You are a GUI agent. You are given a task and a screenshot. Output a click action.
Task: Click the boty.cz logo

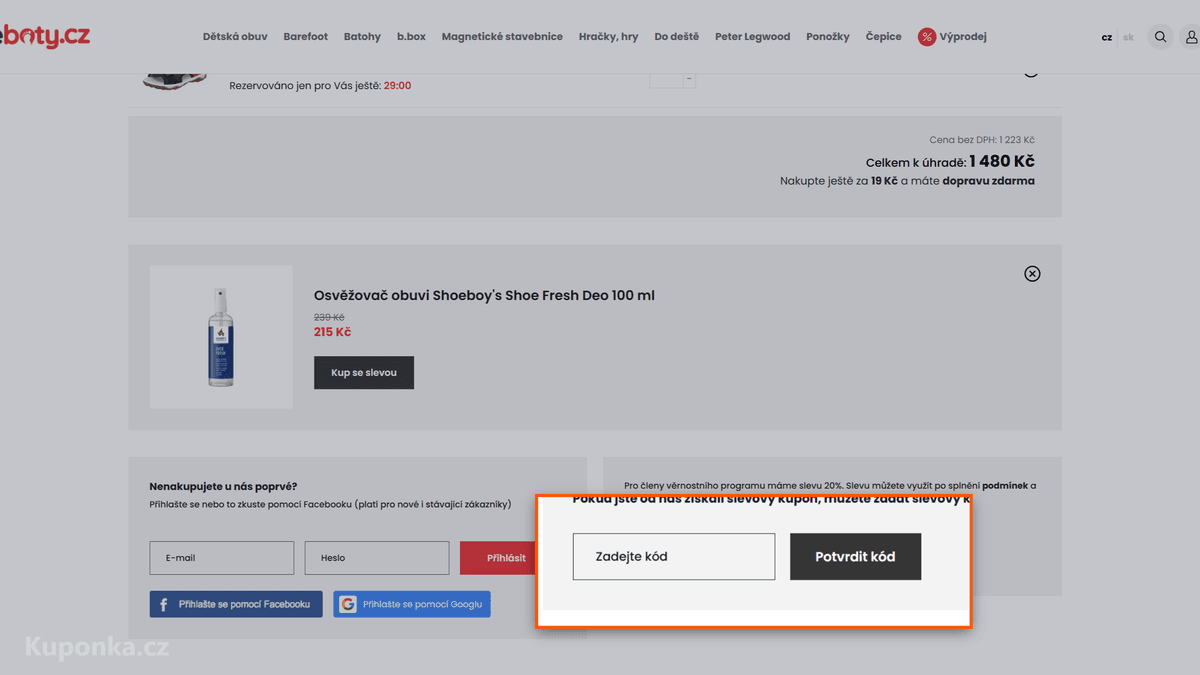pos(45,36)
